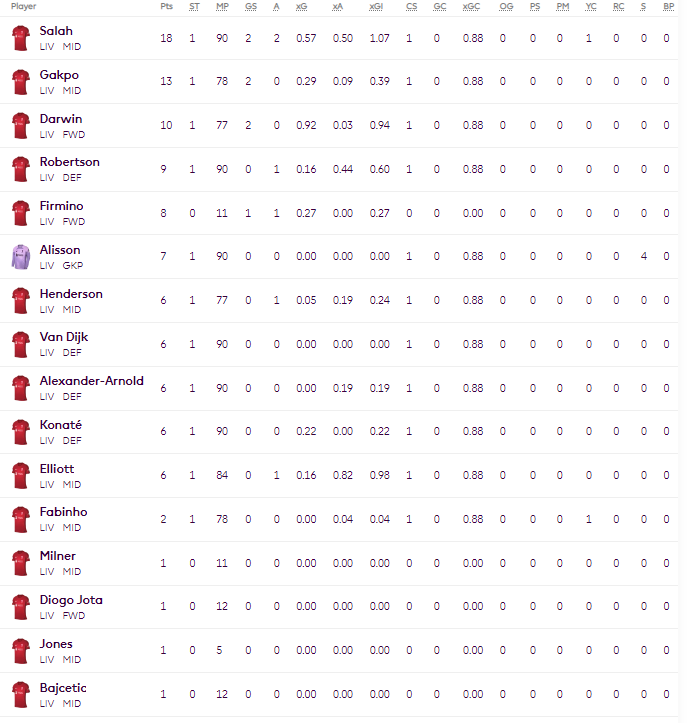Image resolution: width=693 pixels, height=723 pixels.
Task: Click the Pts column header
Action: coord(165,7)
